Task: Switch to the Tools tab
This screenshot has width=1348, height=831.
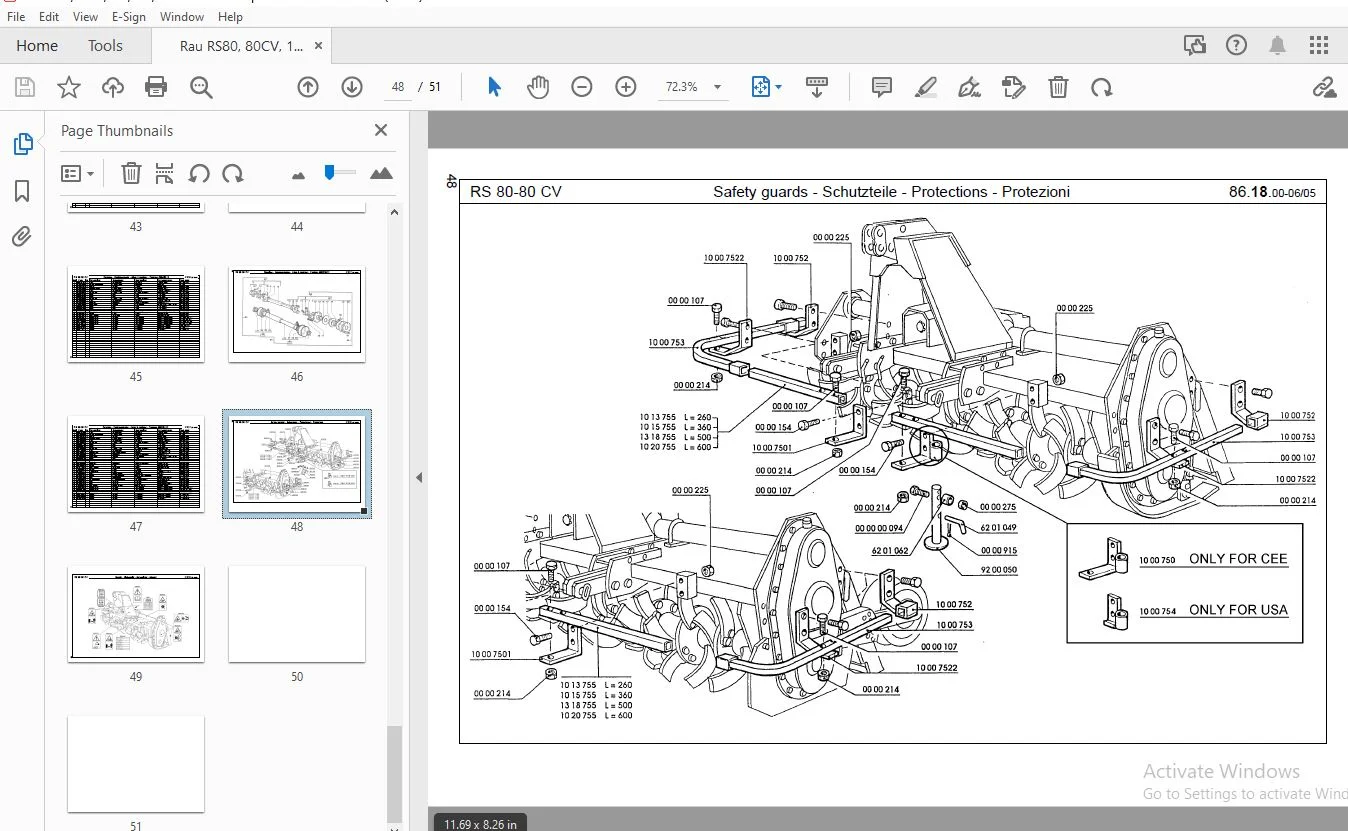Action: (x=105, y=45)
